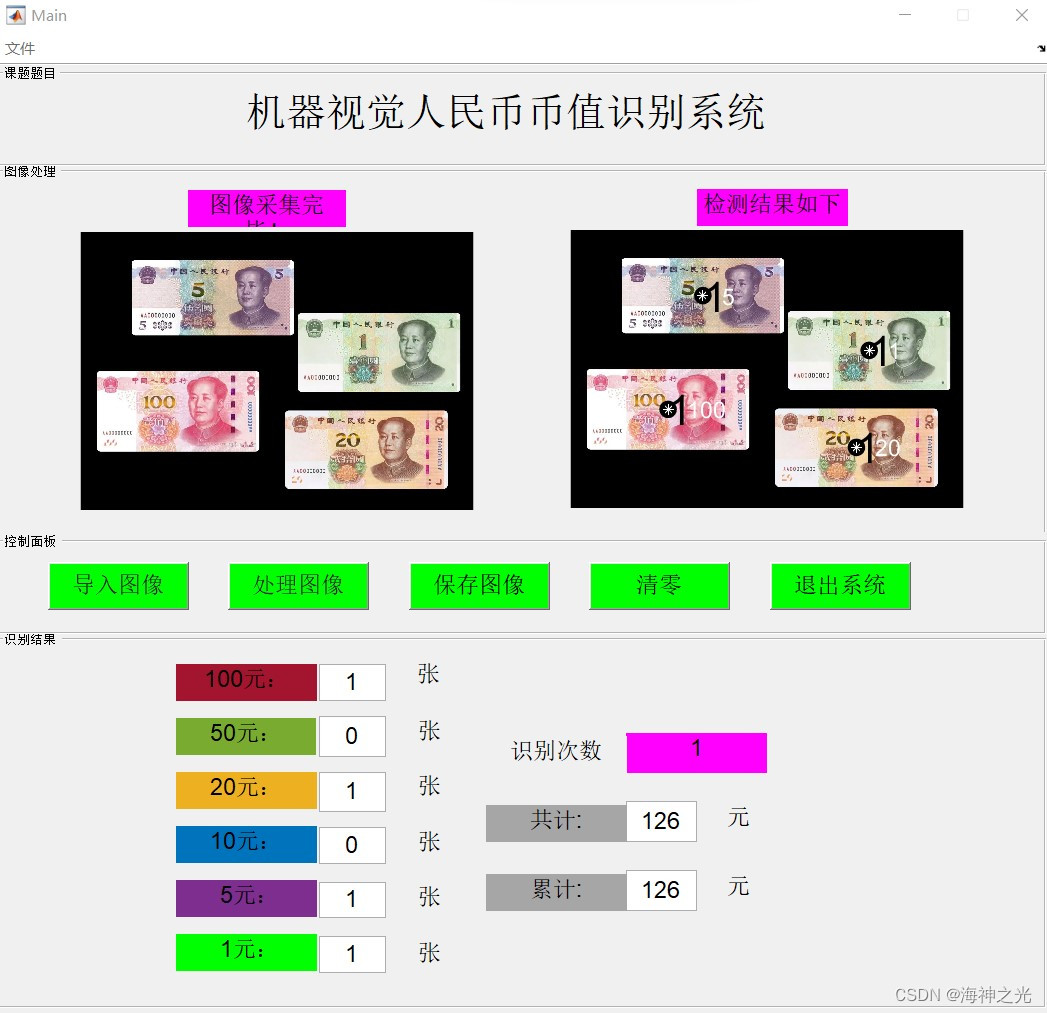Viewport: 1047px width, 1013px height.
Task: Click the 100 yuan note in the source image
Action: point(178,411)
